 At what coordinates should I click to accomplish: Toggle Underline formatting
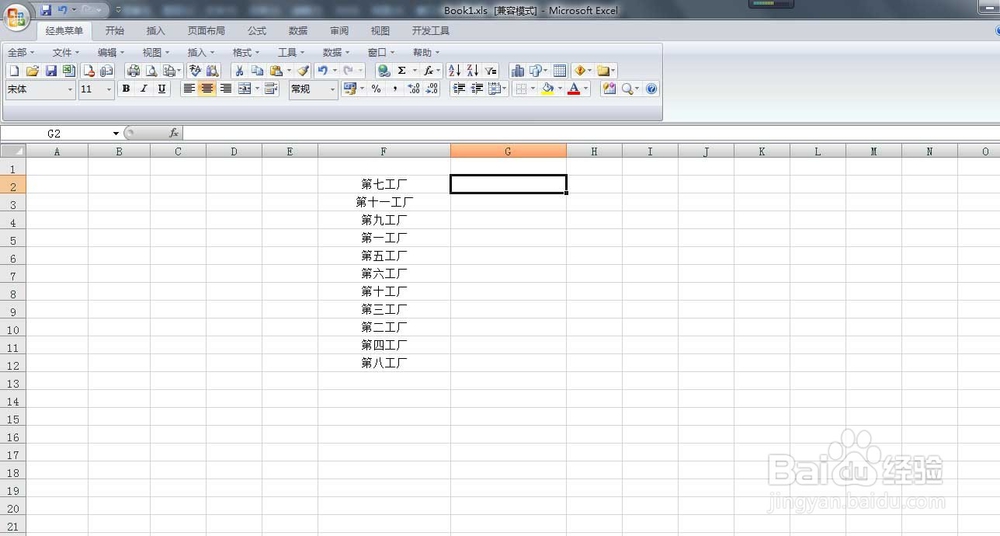pyautogui.click(x=162, y=89)
